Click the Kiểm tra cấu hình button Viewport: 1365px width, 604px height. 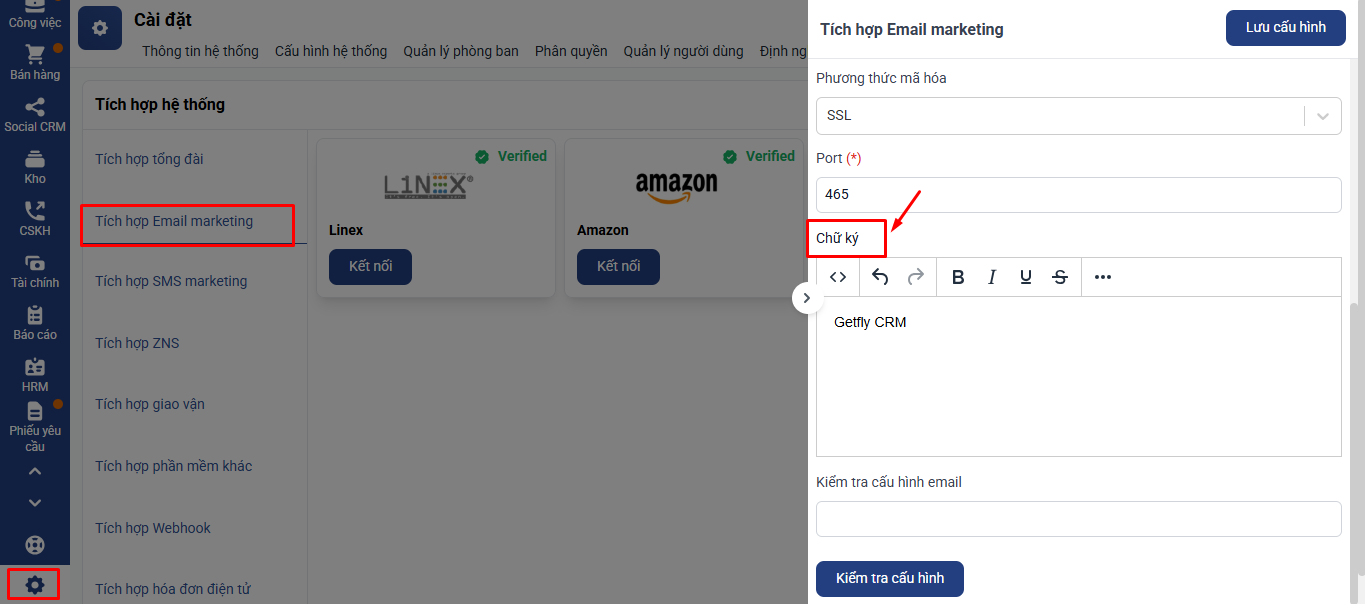889,579
